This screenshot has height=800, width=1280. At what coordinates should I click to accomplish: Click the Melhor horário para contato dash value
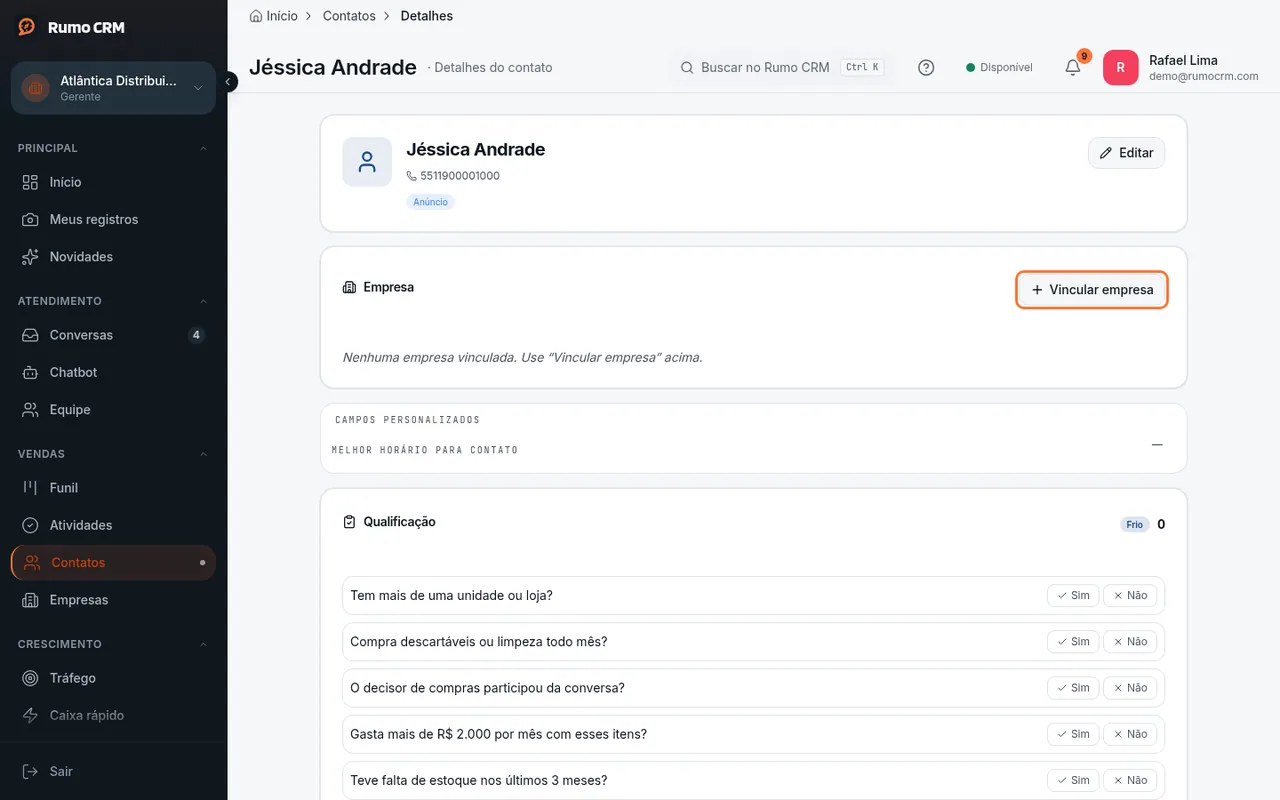tap(1157, 445)
